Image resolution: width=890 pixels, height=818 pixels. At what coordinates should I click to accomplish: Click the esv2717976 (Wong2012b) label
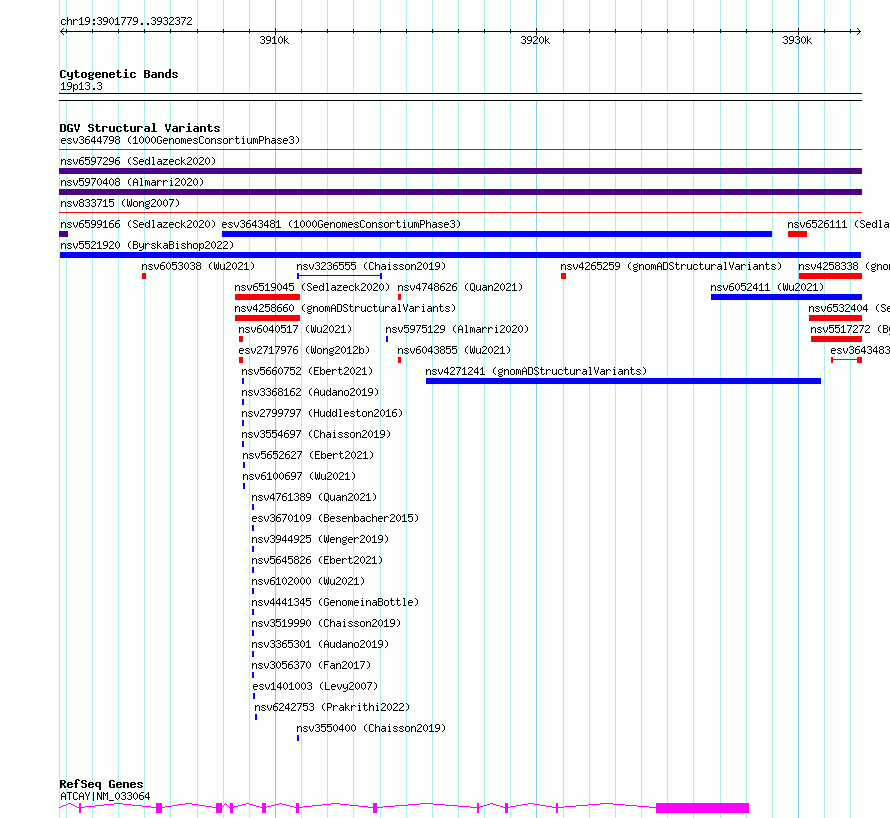304,350
